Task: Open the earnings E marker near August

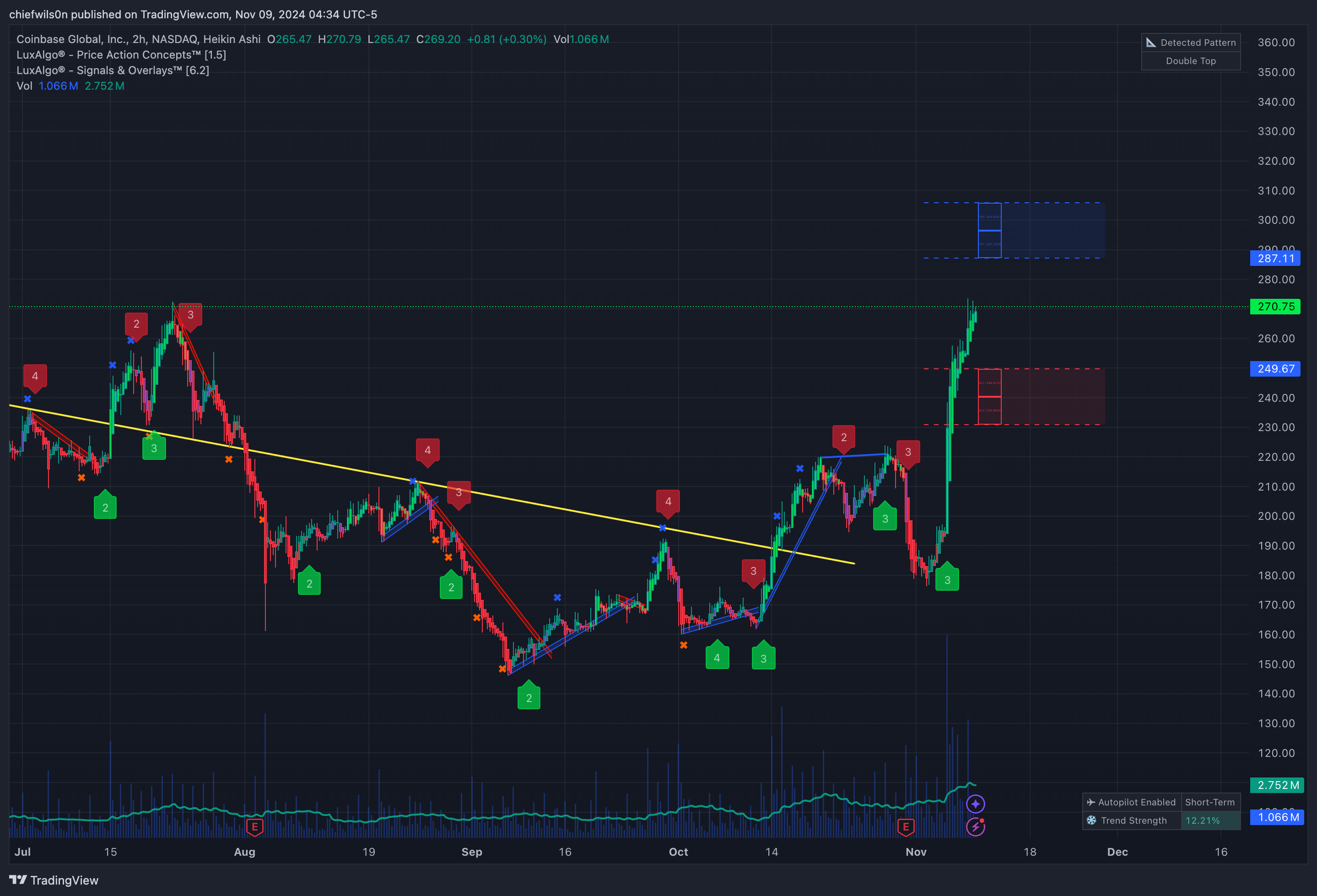Action: tap(254, 827)
